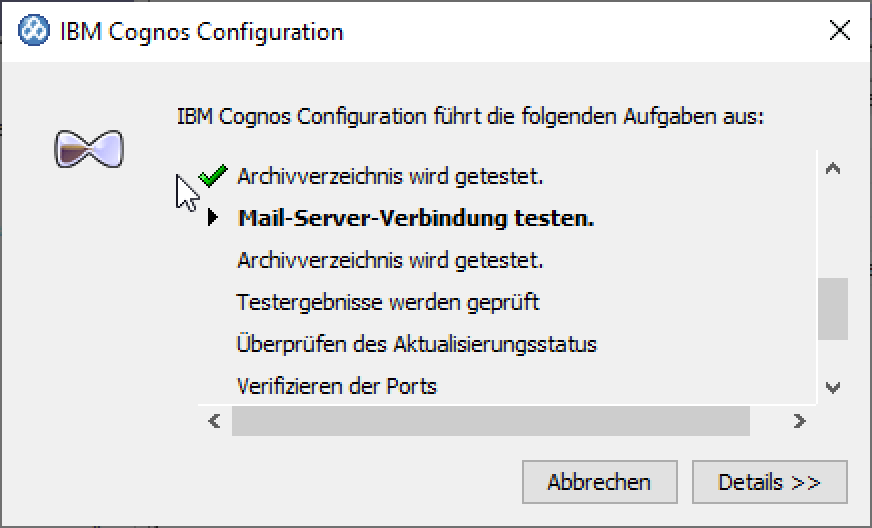Close the IBM Cognos Configuration dialog

840,31
